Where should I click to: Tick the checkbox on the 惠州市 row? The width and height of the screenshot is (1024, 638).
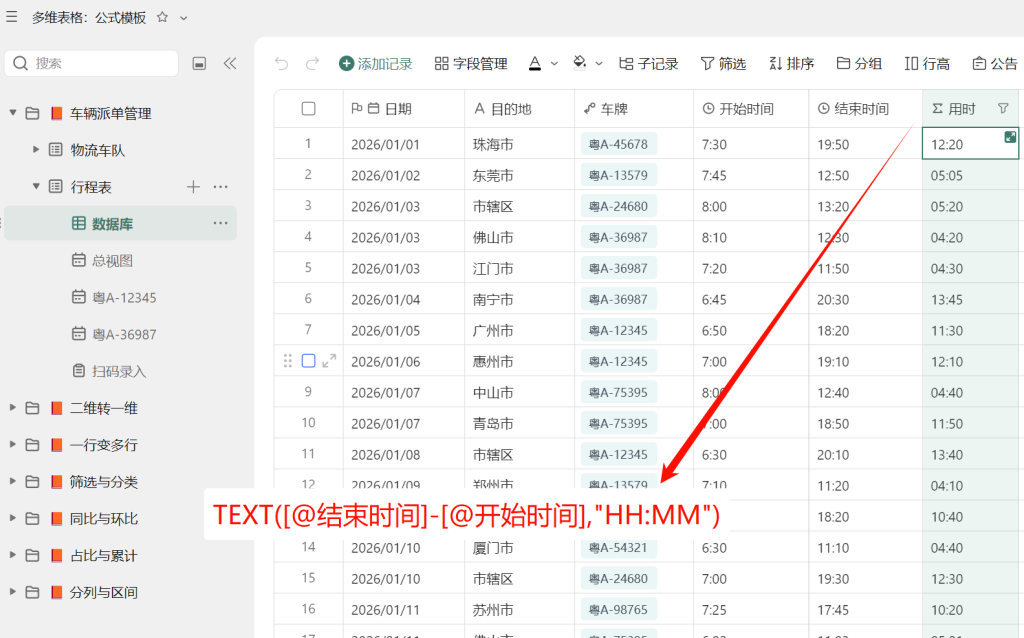click(x=309, y=361)
